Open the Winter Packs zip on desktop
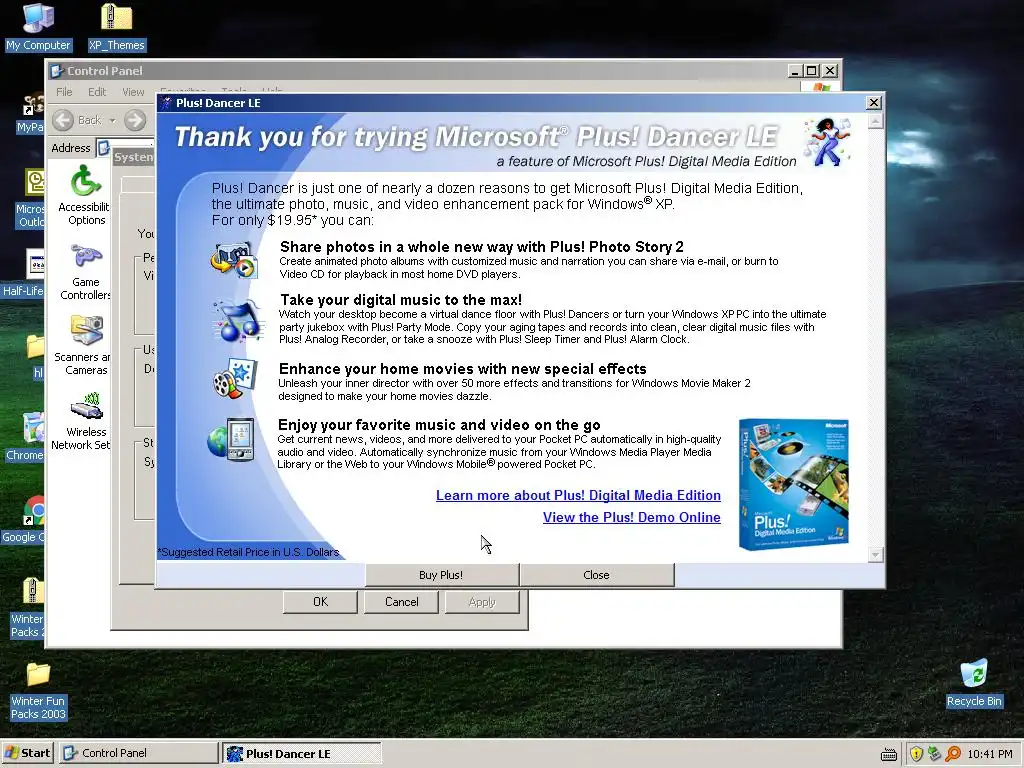Image resolution: width=1024 pixels, height=768 pixels. coord(27,609)
